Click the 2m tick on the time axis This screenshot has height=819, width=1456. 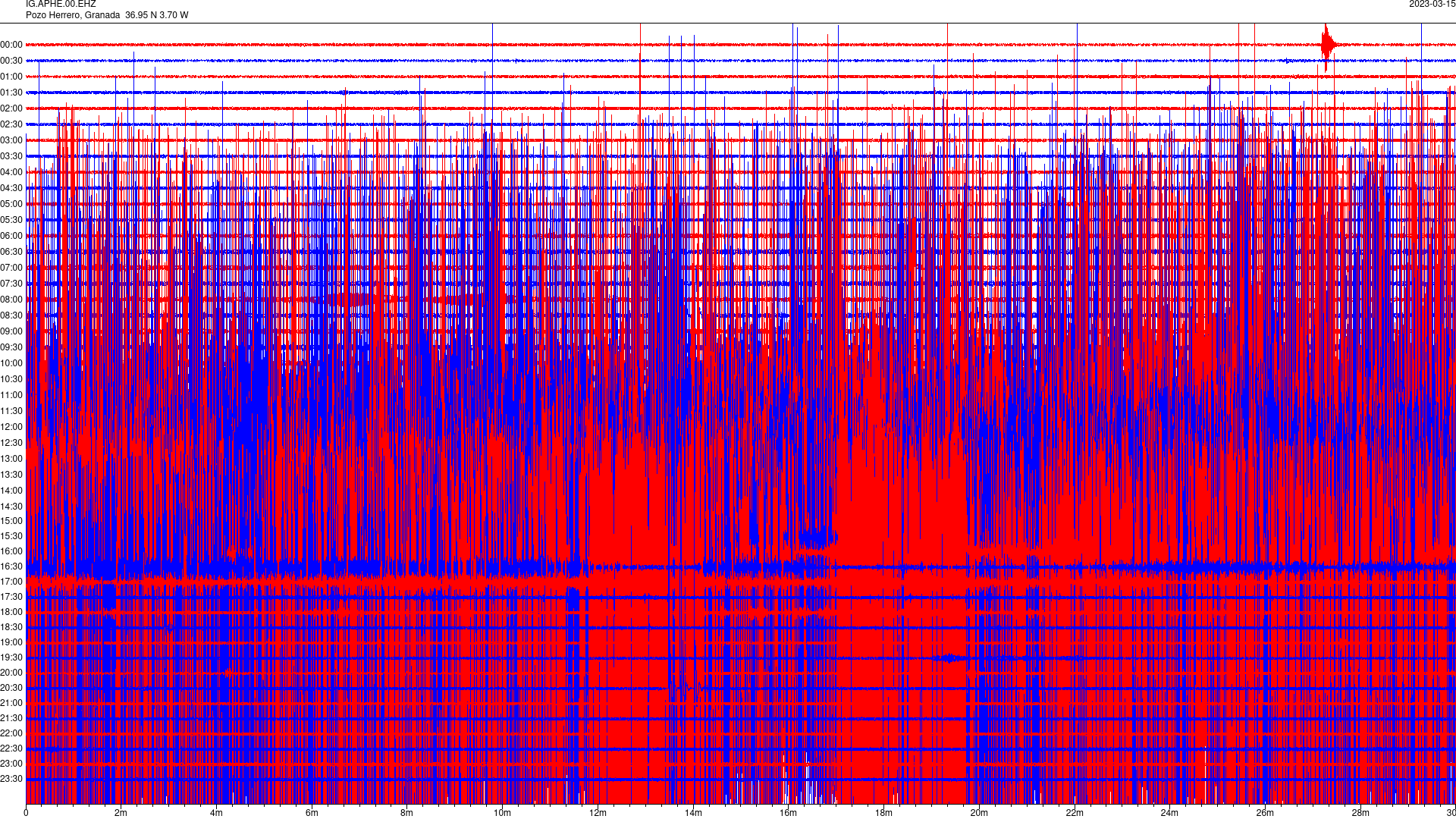pyautogui.click(x=121, y=813)
